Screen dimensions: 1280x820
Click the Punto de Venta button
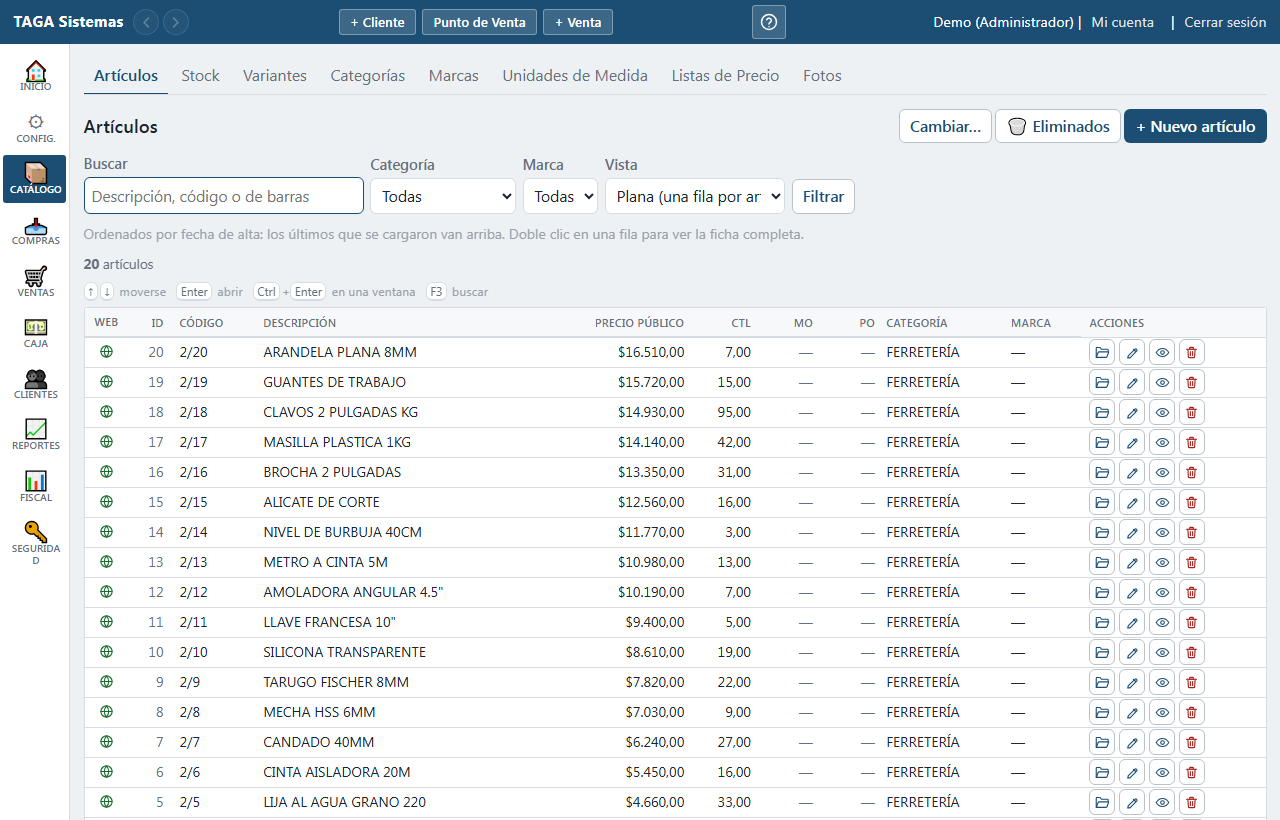tap(479, 22)
